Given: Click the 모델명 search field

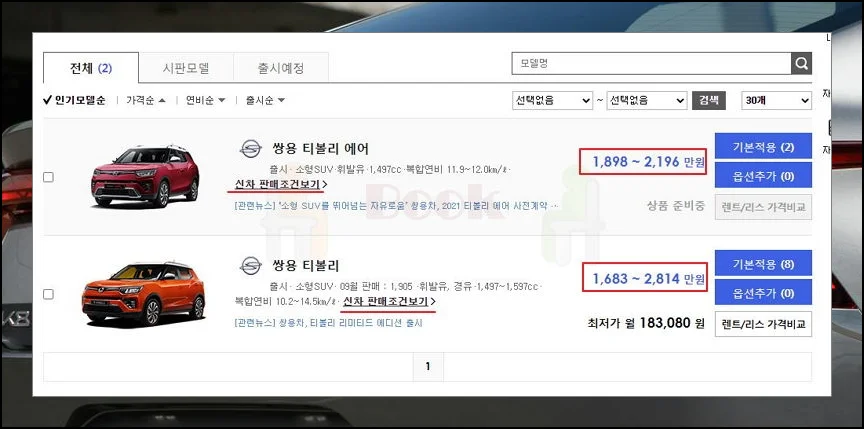Looking at the screenshot, I should click(652, 63).
